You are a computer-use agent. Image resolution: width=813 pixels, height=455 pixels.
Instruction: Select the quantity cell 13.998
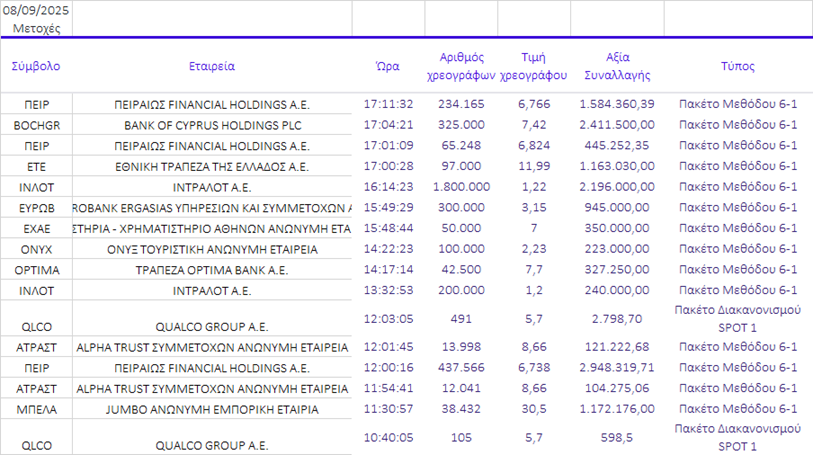coord(461,347)
